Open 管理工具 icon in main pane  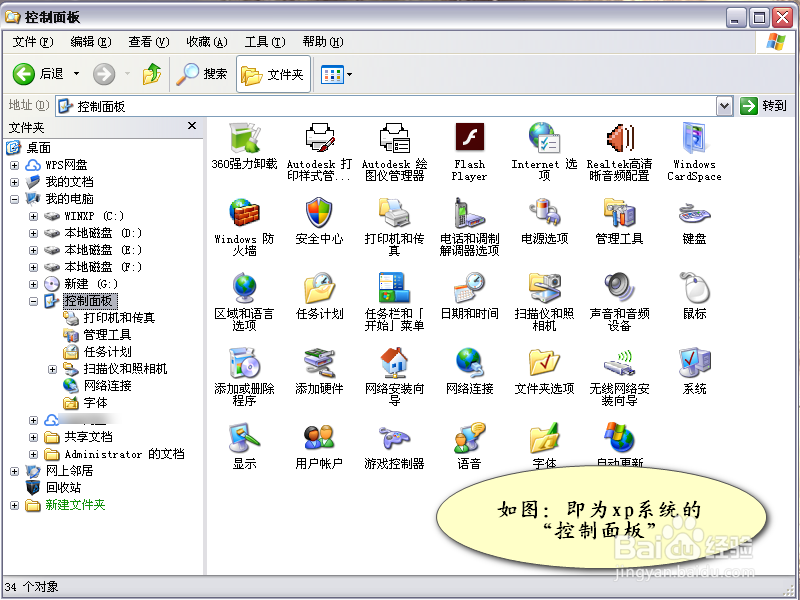(619, 213)
